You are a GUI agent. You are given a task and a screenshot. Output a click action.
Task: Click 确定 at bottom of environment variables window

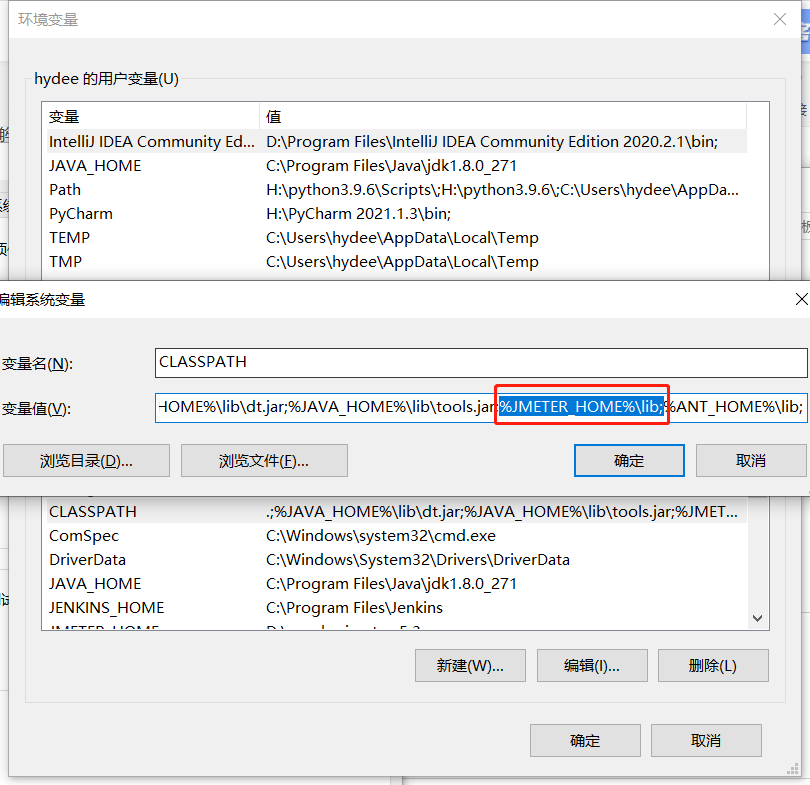click(585, 741)
